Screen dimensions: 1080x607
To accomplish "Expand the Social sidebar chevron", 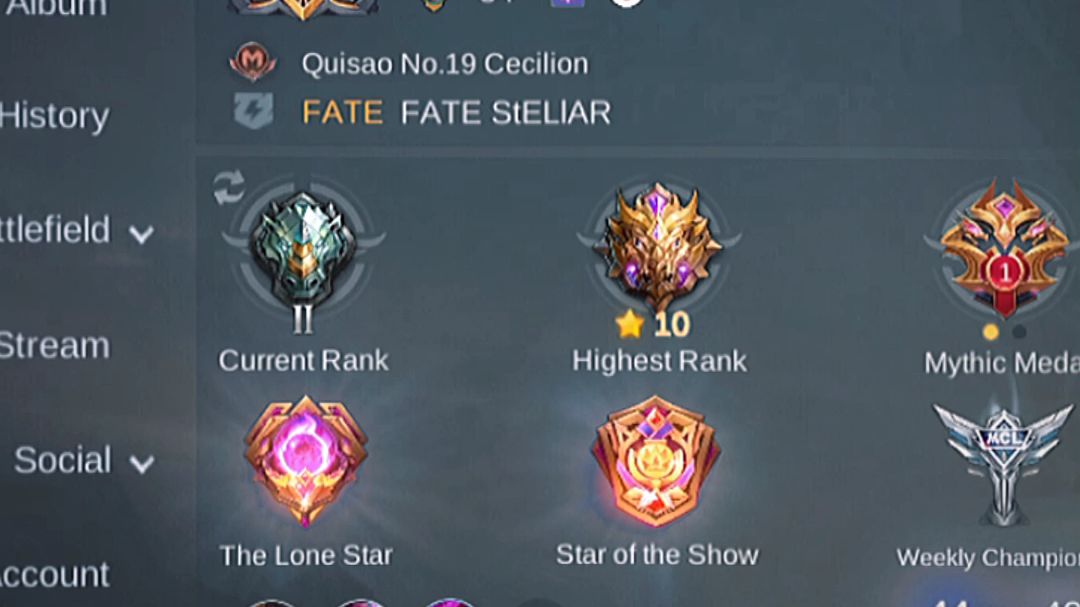I will 141,464.
